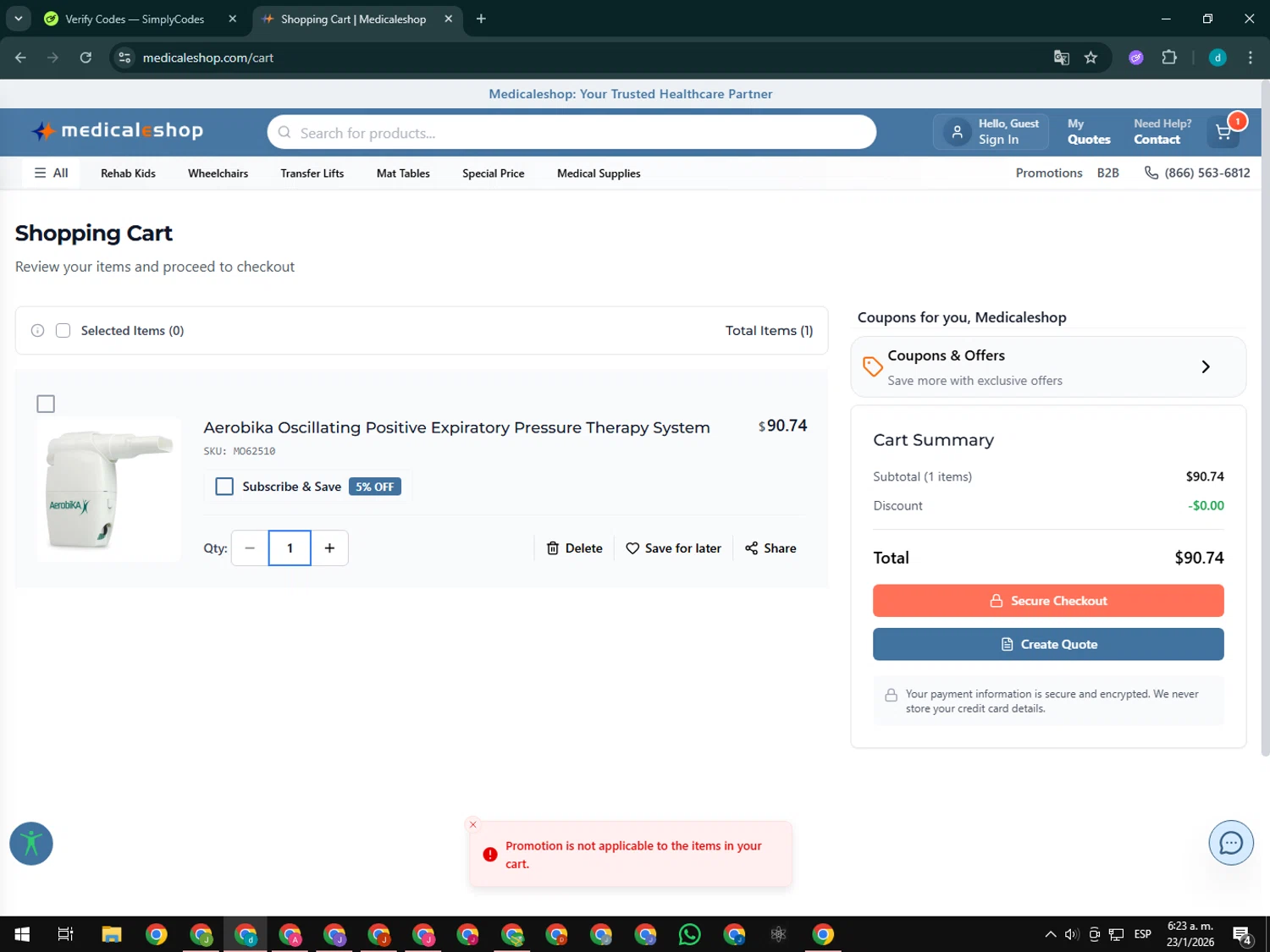Screen dimensions: 1270x952
Task: Open the chat support bubble
Action: 1230,843
